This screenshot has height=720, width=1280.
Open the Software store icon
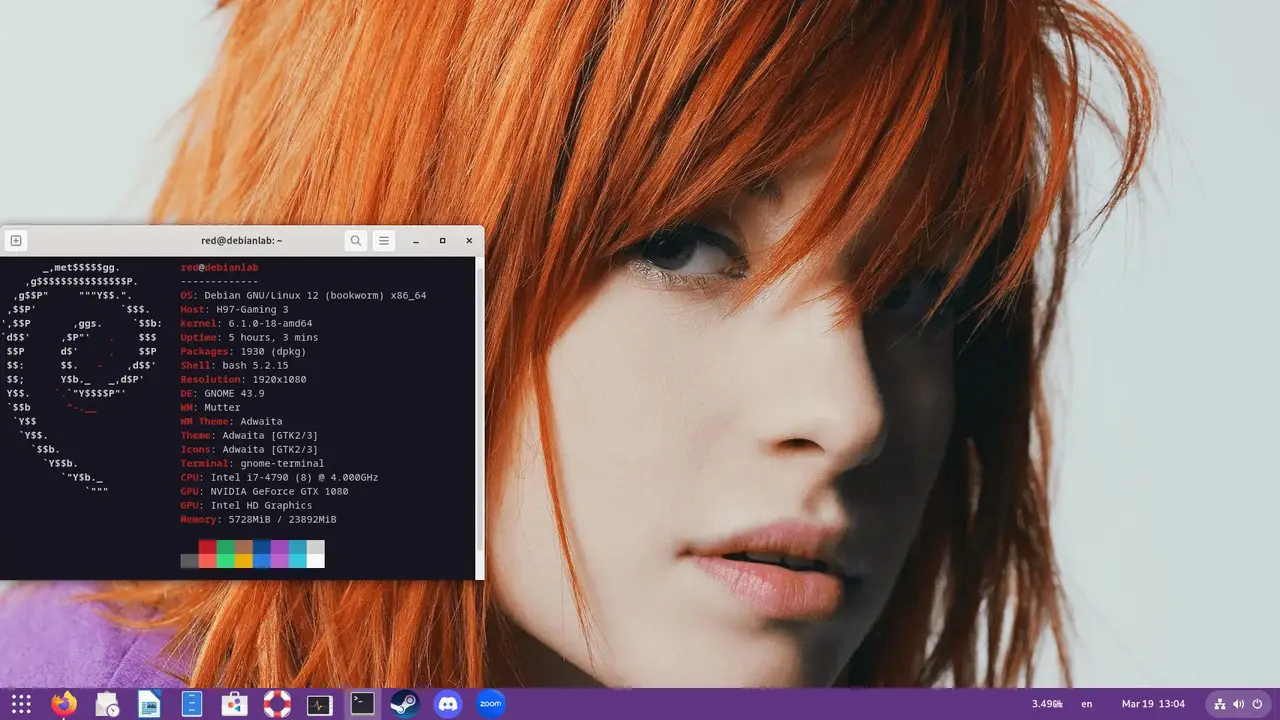pyautogui.click(x=234, y=704)
